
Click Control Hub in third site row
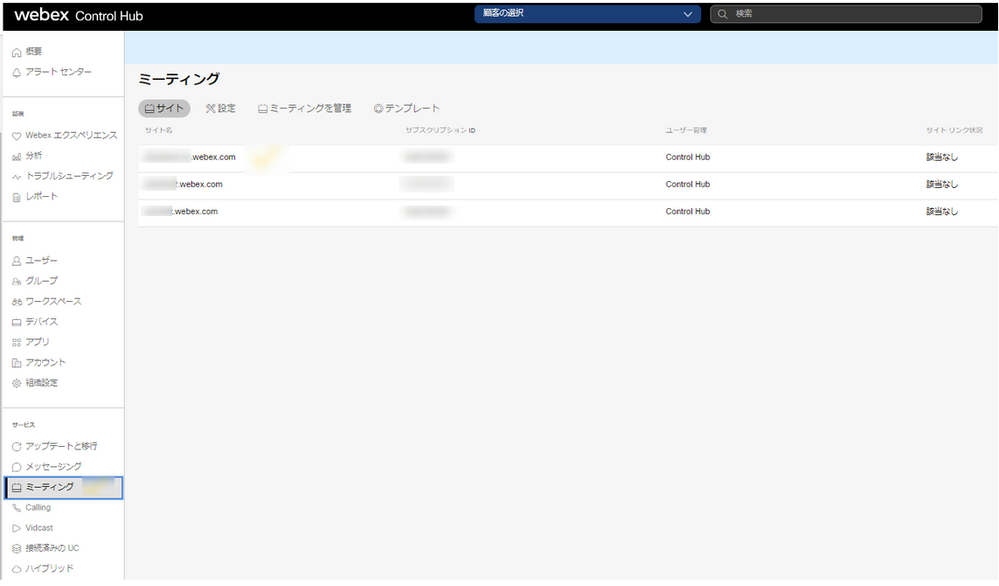(x=687, y=211)
